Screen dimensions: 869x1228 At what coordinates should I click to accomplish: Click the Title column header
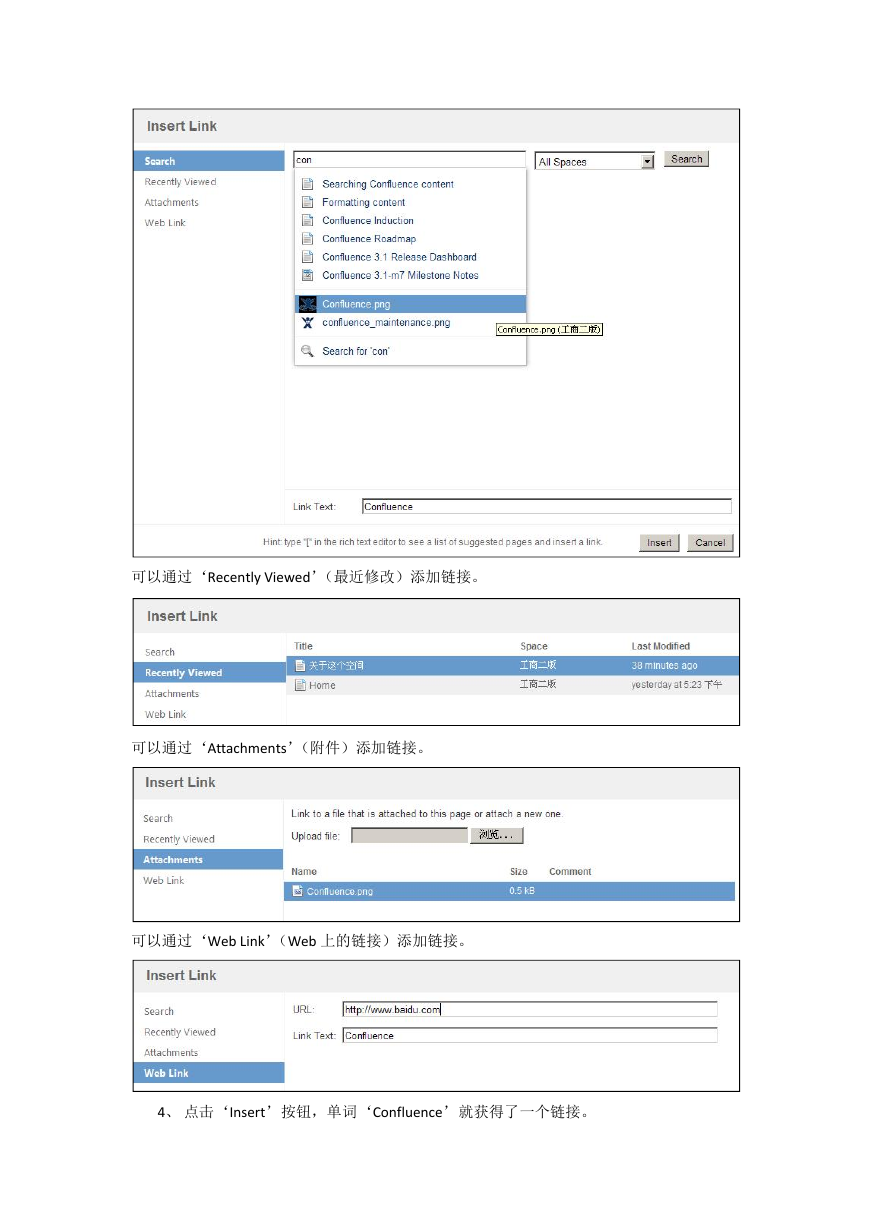point(303,646)
